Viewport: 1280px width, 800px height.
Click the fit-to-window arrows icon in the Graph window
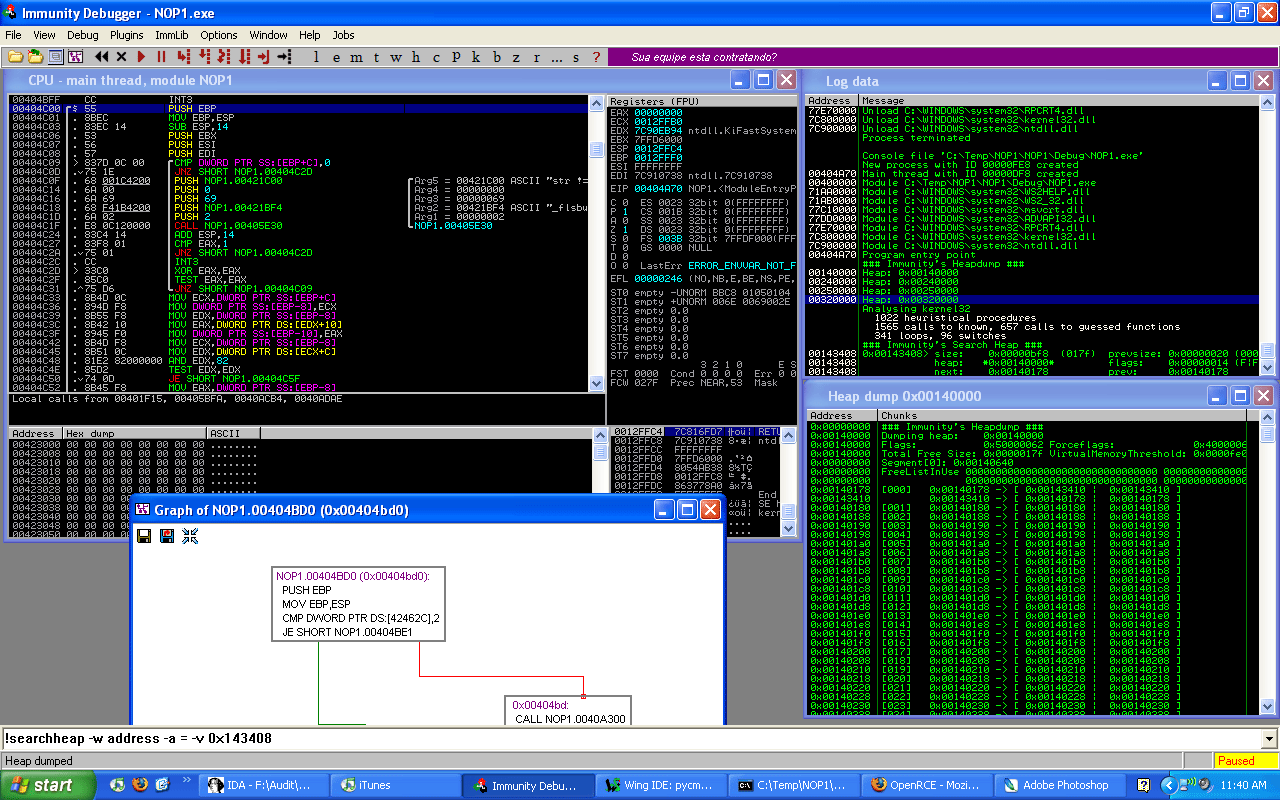190,536
